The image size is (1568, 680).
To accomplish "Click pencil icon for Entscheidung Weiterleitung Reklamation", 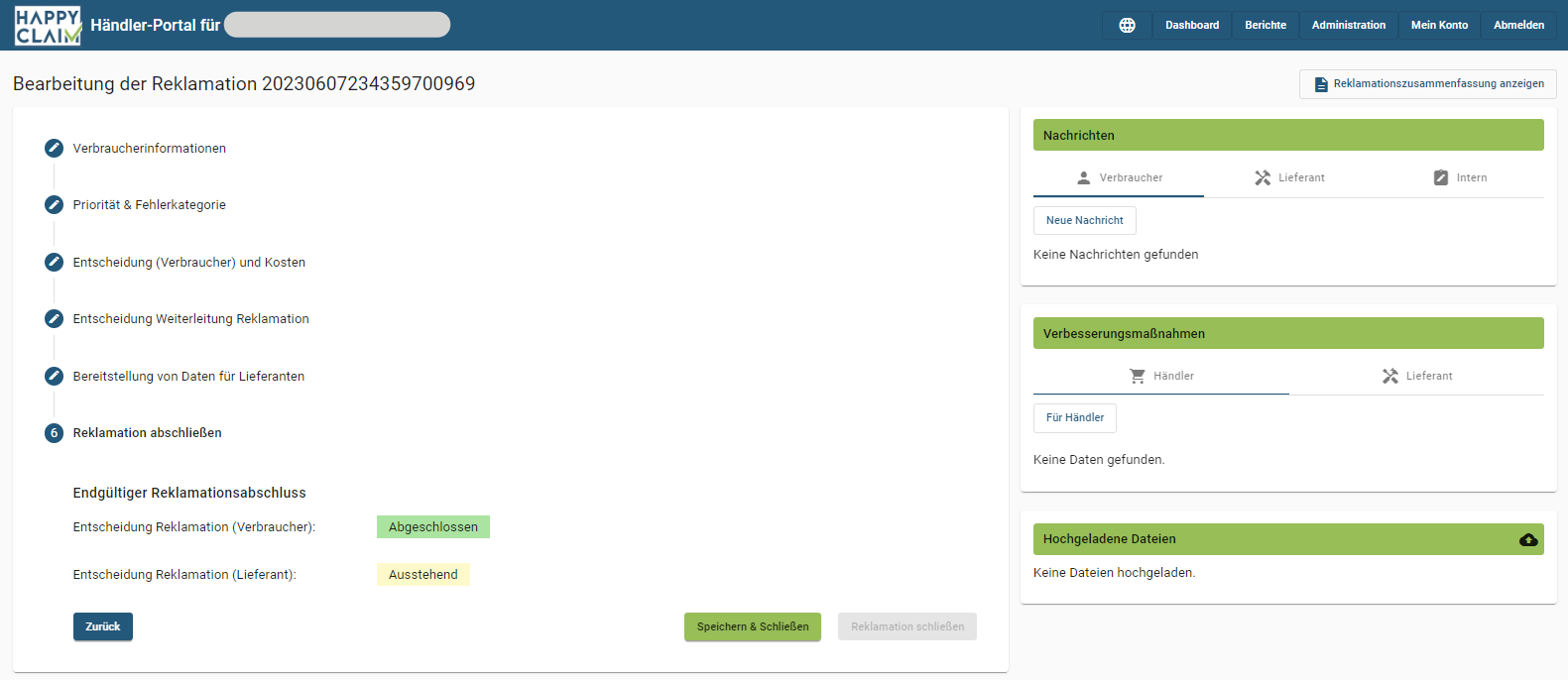I will click(x=55, y=319).
